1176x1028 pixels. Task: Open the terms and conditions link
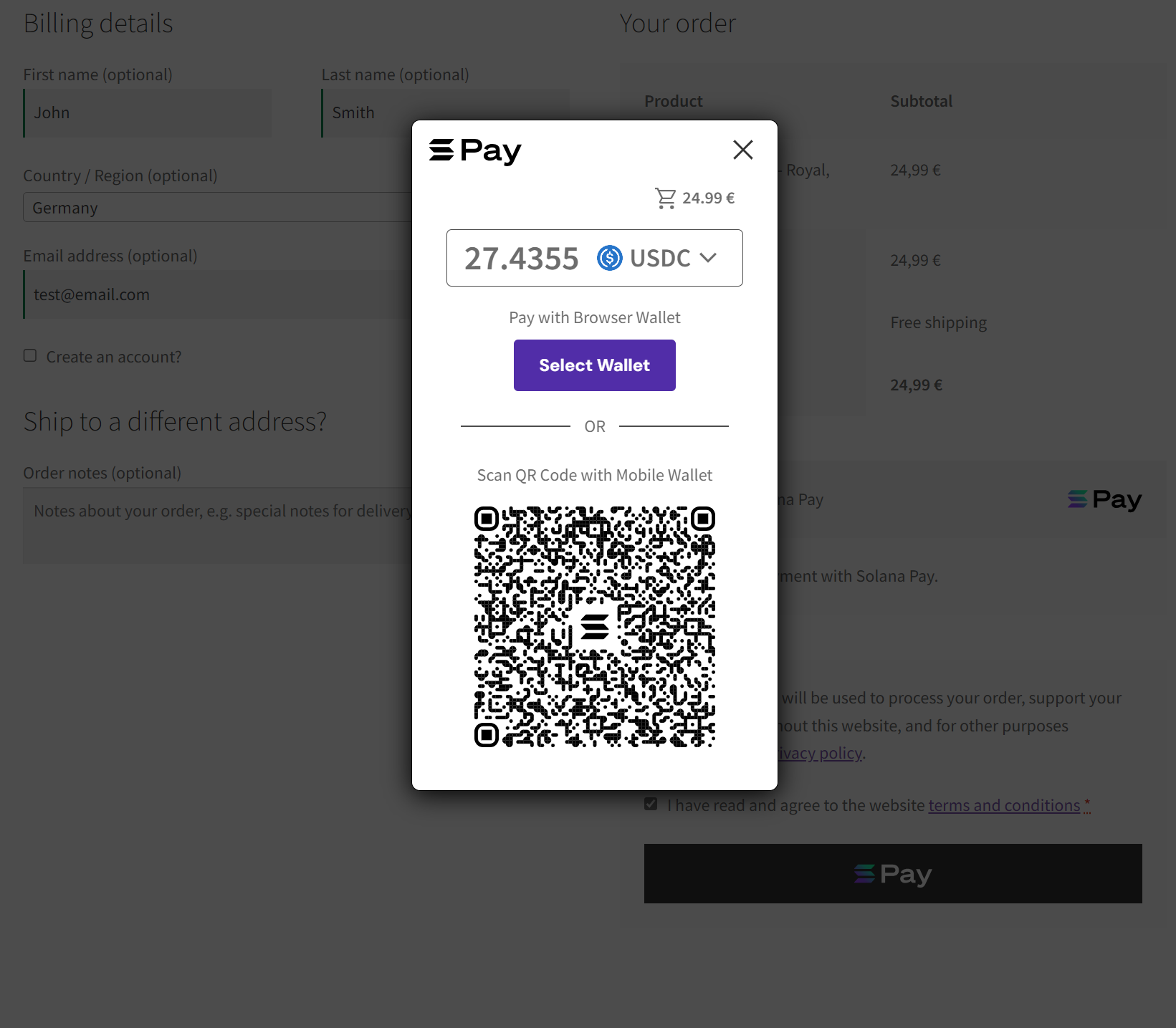(x=1003, y=804)
